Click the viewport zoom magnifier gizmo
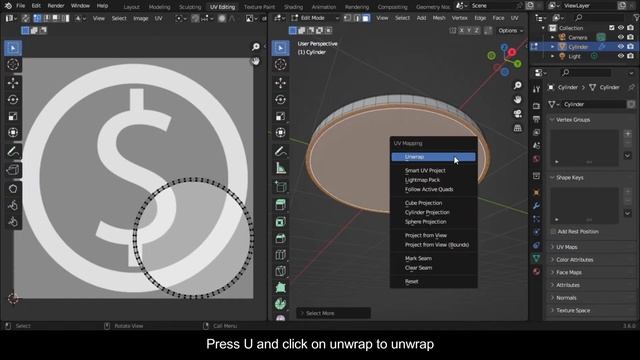The image size is (640, 360). pos(518,85)
